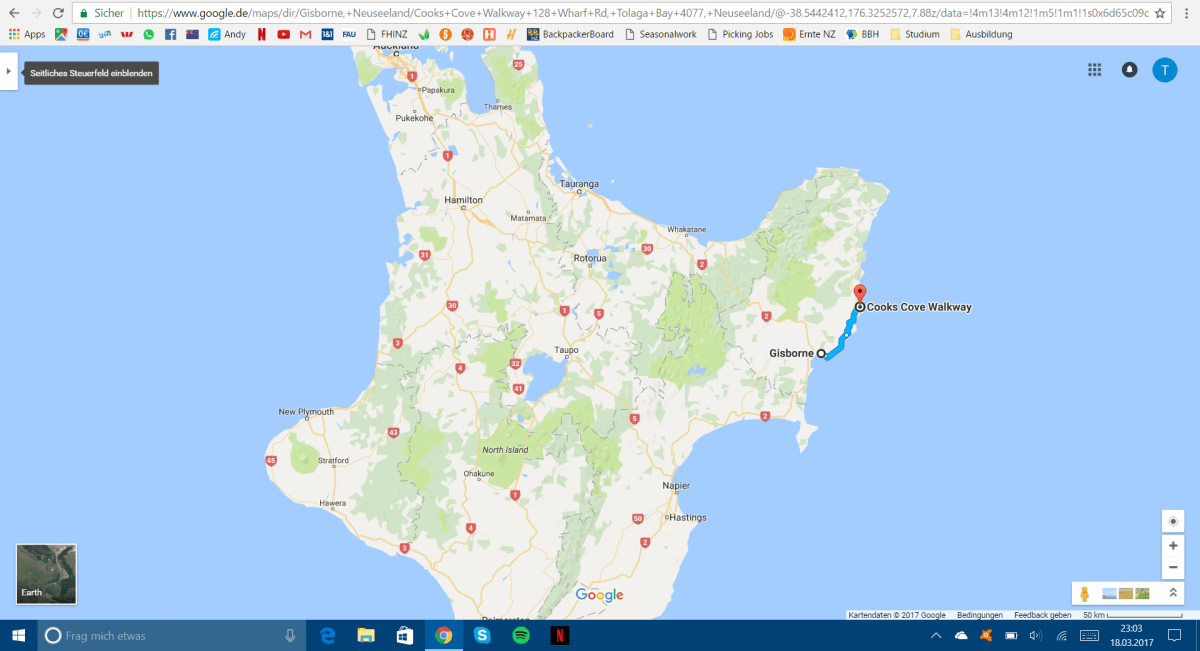Open Avast from the system tray
The image size is (1200, 651).
coord(986,635)
